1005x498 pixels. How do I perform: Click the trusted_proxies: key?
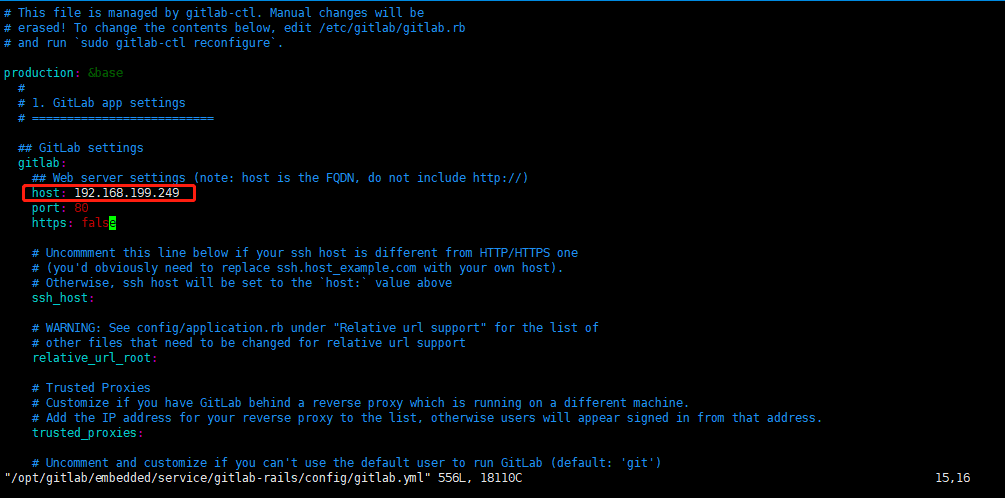point(88,433)
